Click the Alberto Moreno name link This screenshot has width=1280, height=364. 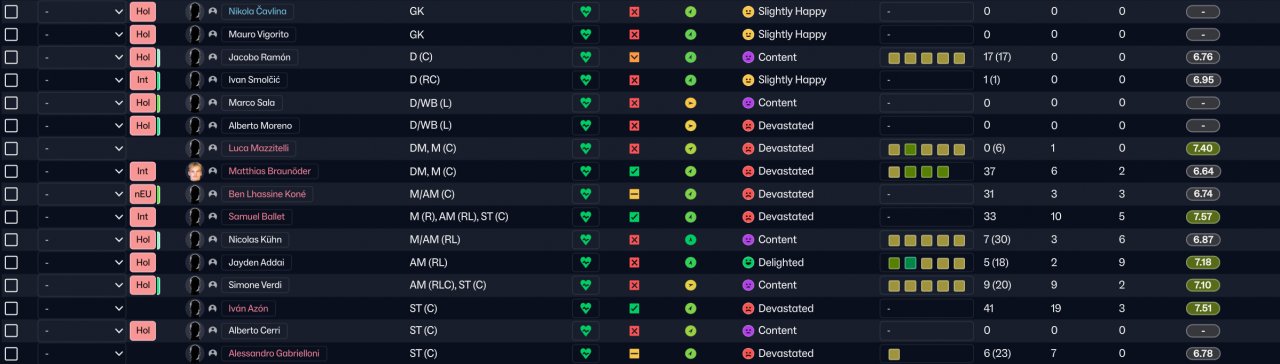tap(260, 126)
